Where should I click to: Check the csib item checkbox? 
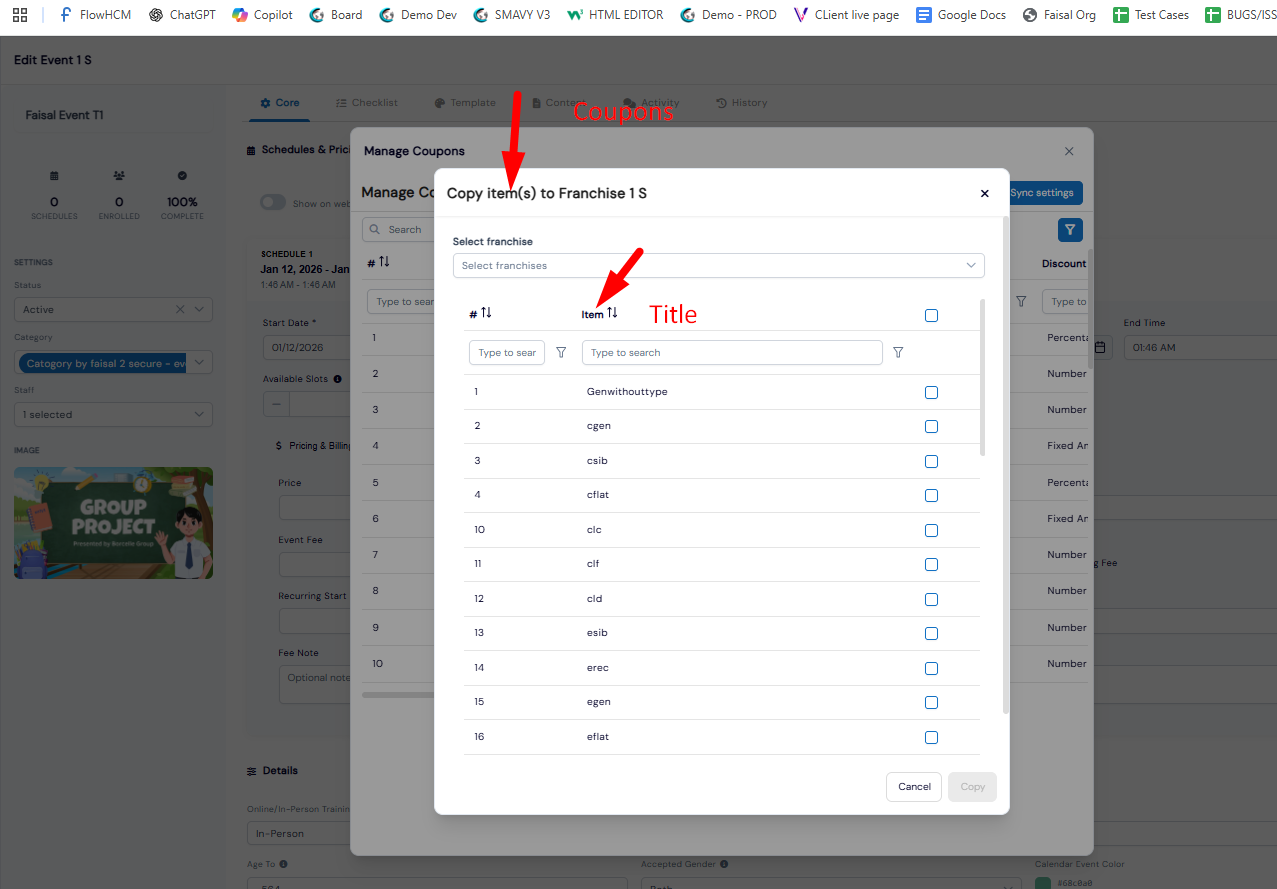[x=932, y=461]
